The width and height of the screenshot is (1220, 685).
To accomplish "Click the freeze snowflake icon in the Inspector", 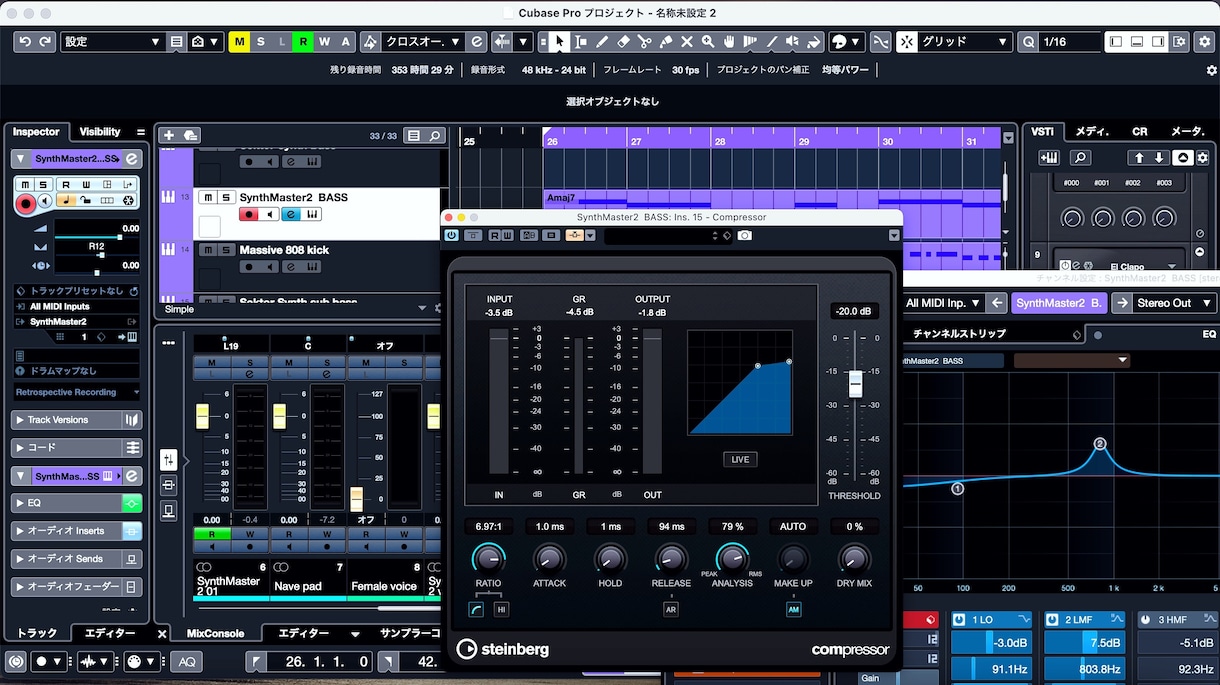I will pyautogui.click(x=127, y=201).
